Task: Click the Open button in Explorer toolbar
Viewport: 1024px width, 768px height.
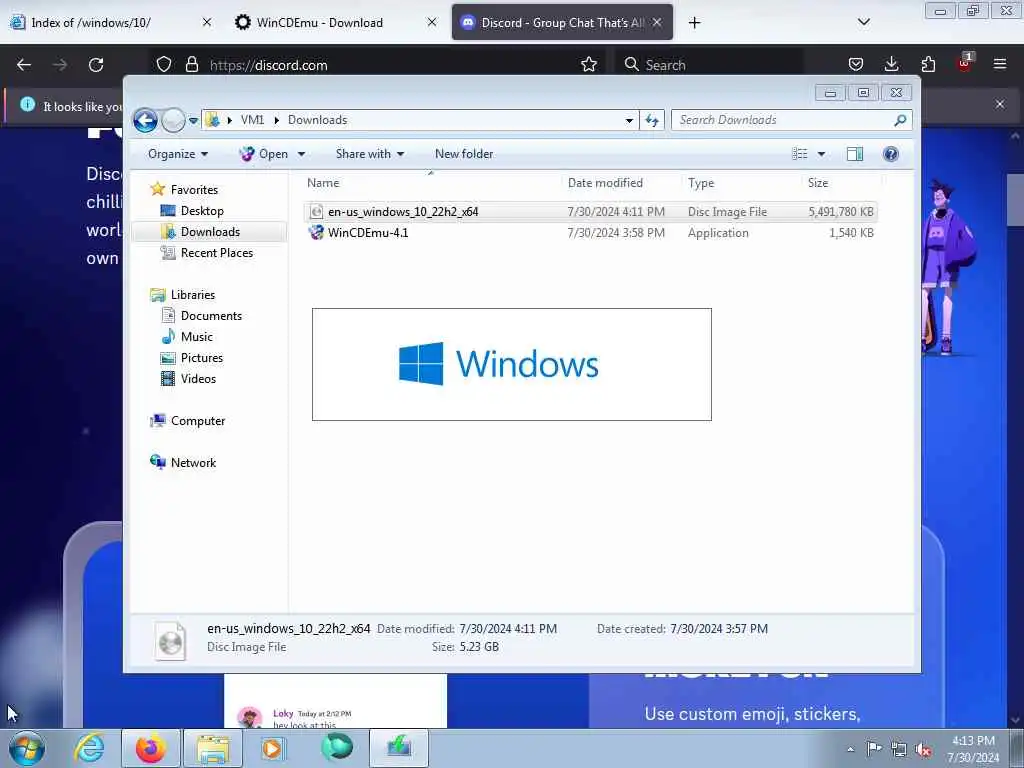Action: pyautogui.click(x=264, y=154)
